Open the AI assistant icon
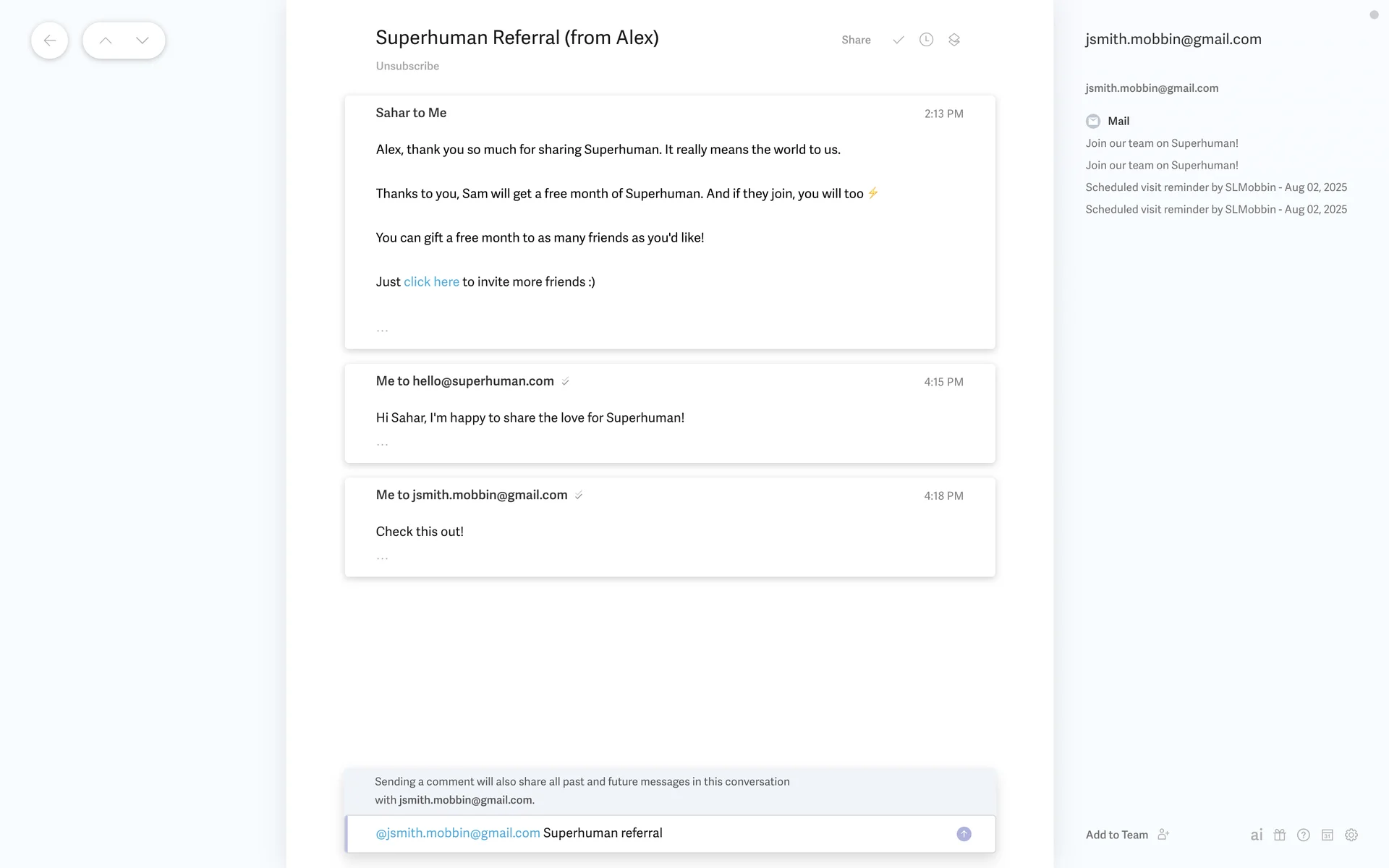Image resolution: width=1389 pixels, height=868 pixels. (x=1257, y=835)
